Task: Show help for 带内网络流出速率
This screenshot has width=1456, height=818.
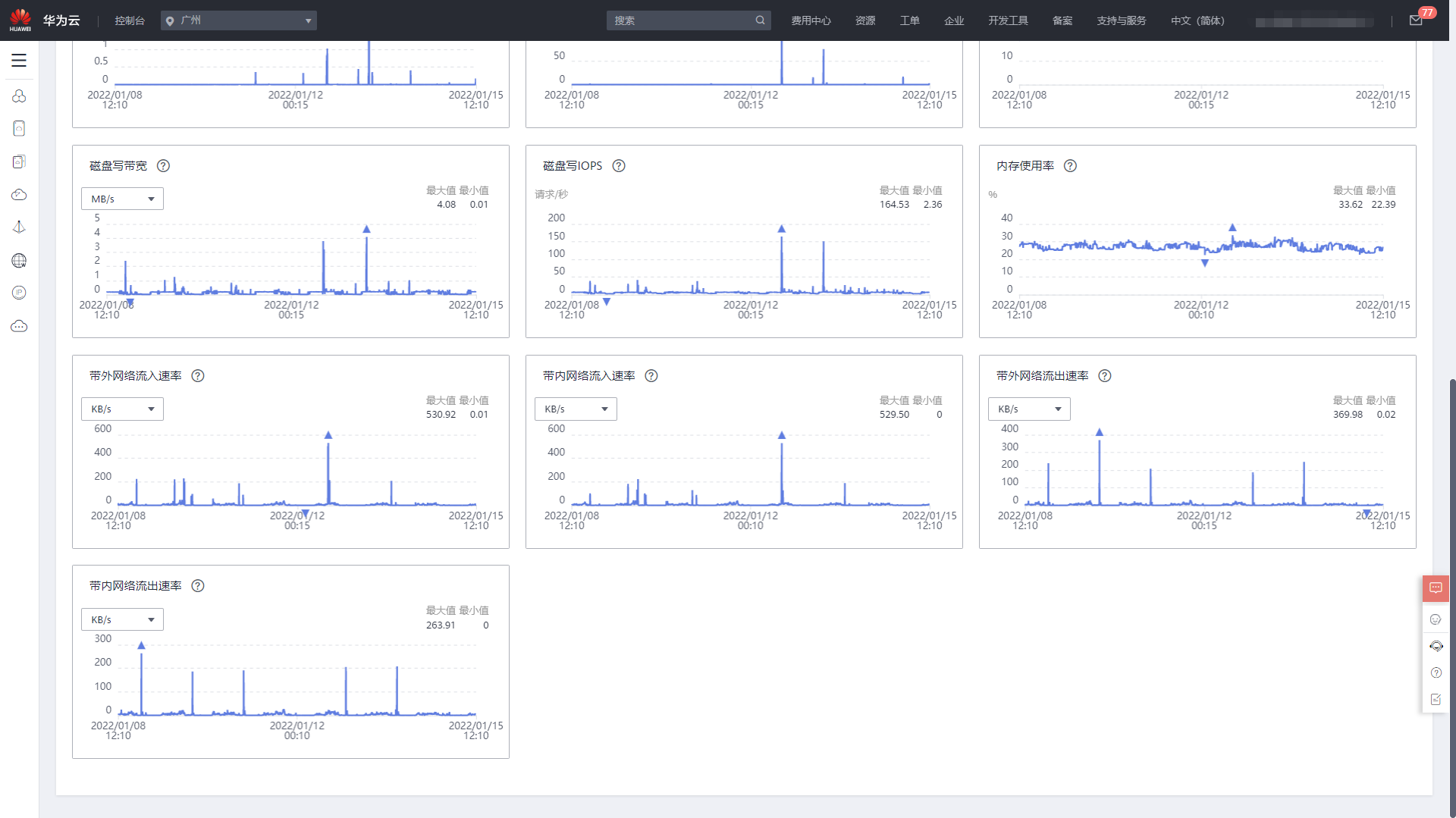Action: click(x=198, y=586)
